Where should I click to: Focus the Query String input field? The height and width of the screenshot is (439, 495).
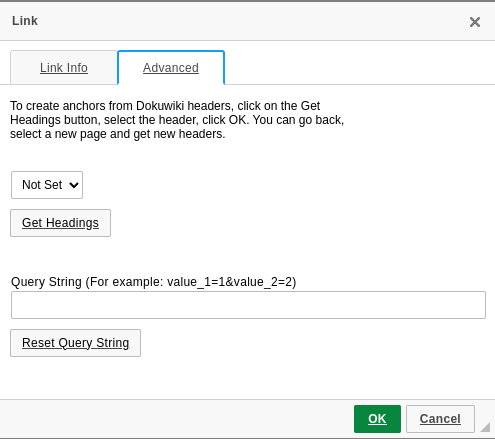coord(248,305)
